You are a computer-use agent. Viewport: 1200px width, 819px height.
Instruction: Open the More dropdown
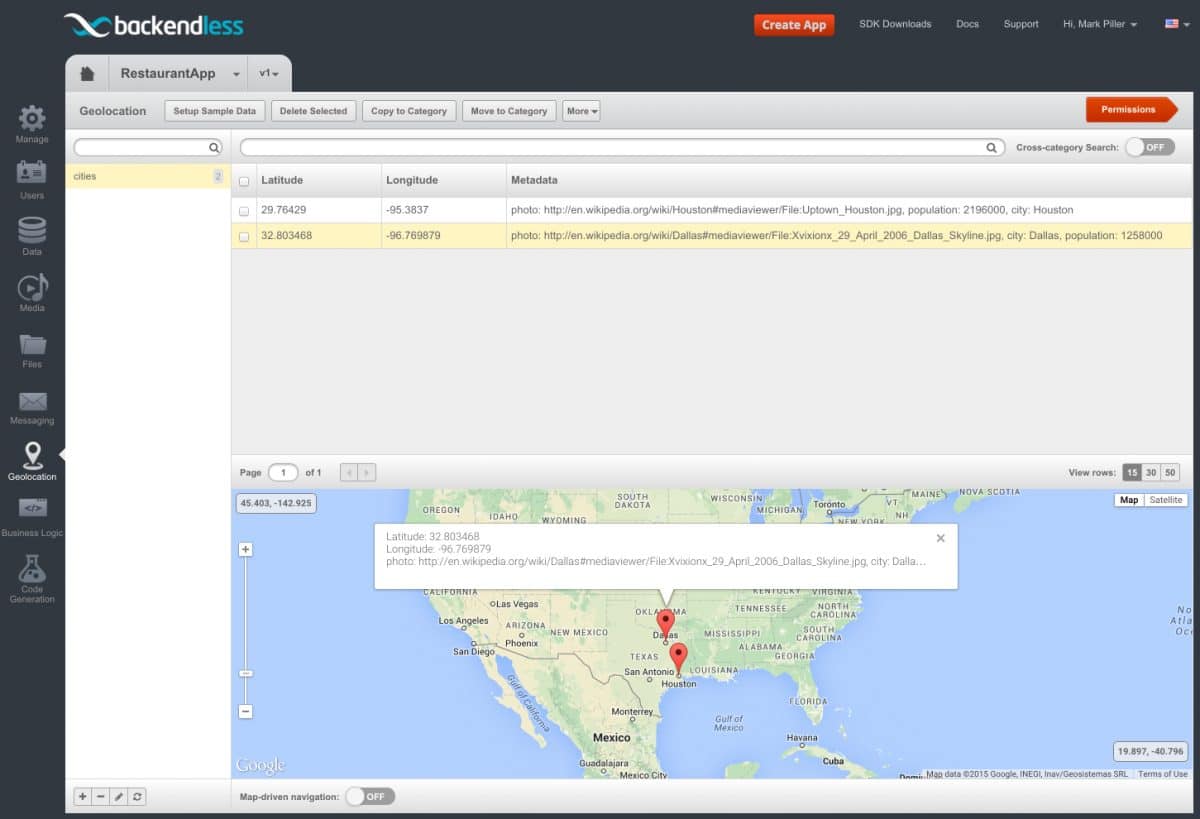[x=581, y=111]
